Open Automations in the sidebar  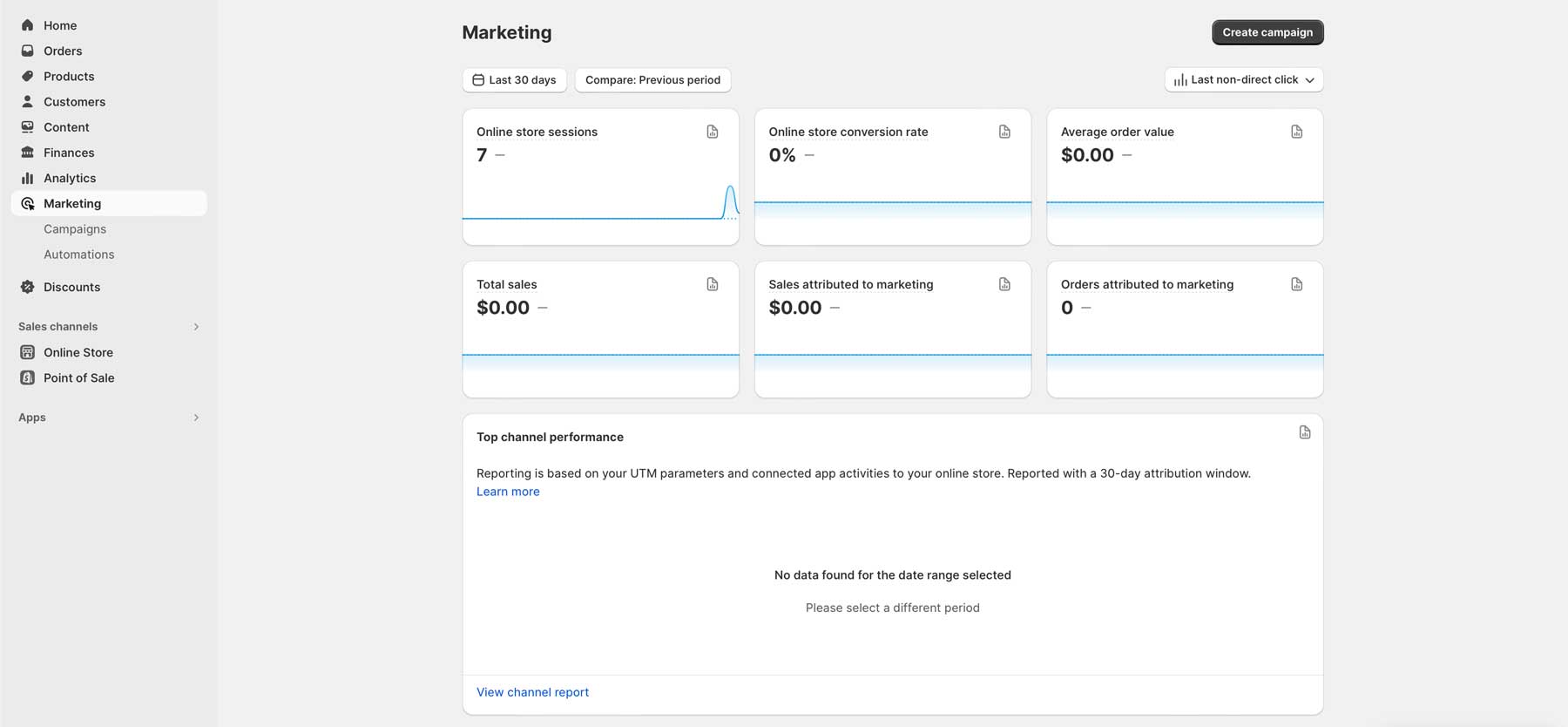(x=79, y=255)
